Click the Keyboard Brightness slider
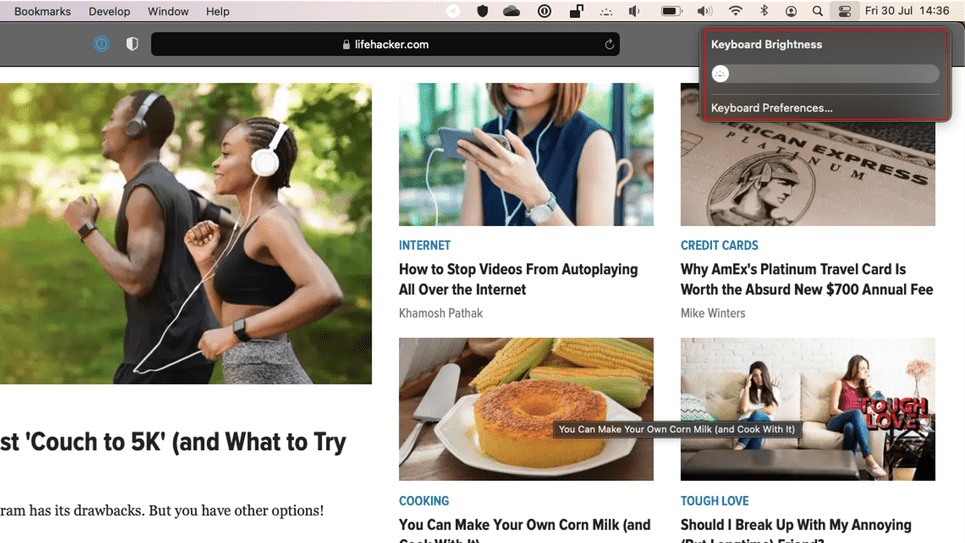The image size is (965, 543). (825, 74)
